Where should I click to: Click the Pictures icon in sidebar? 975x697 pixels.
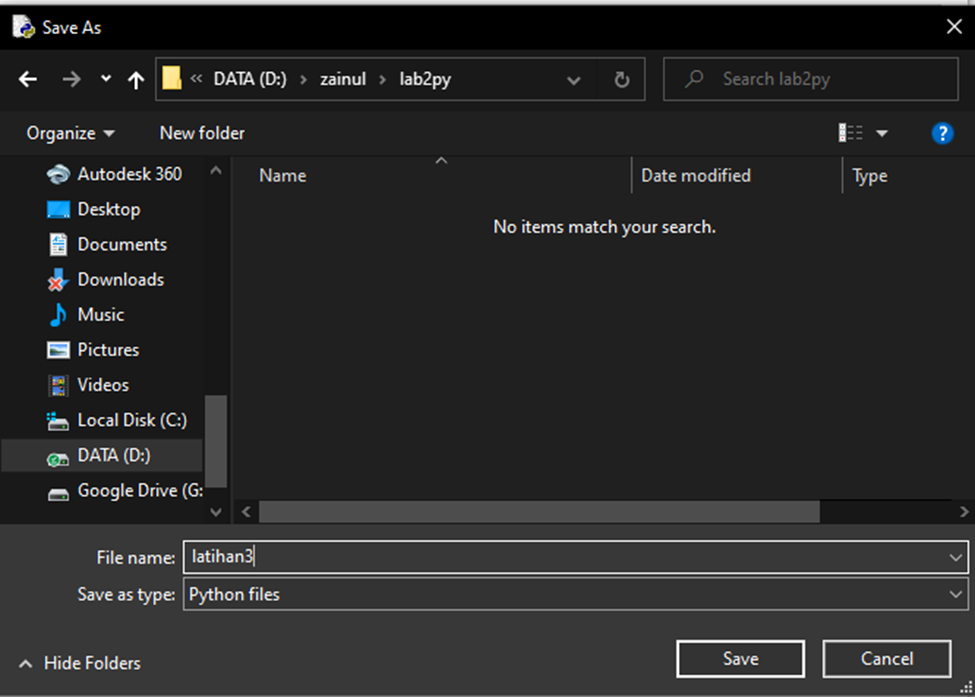click(58, 350)
